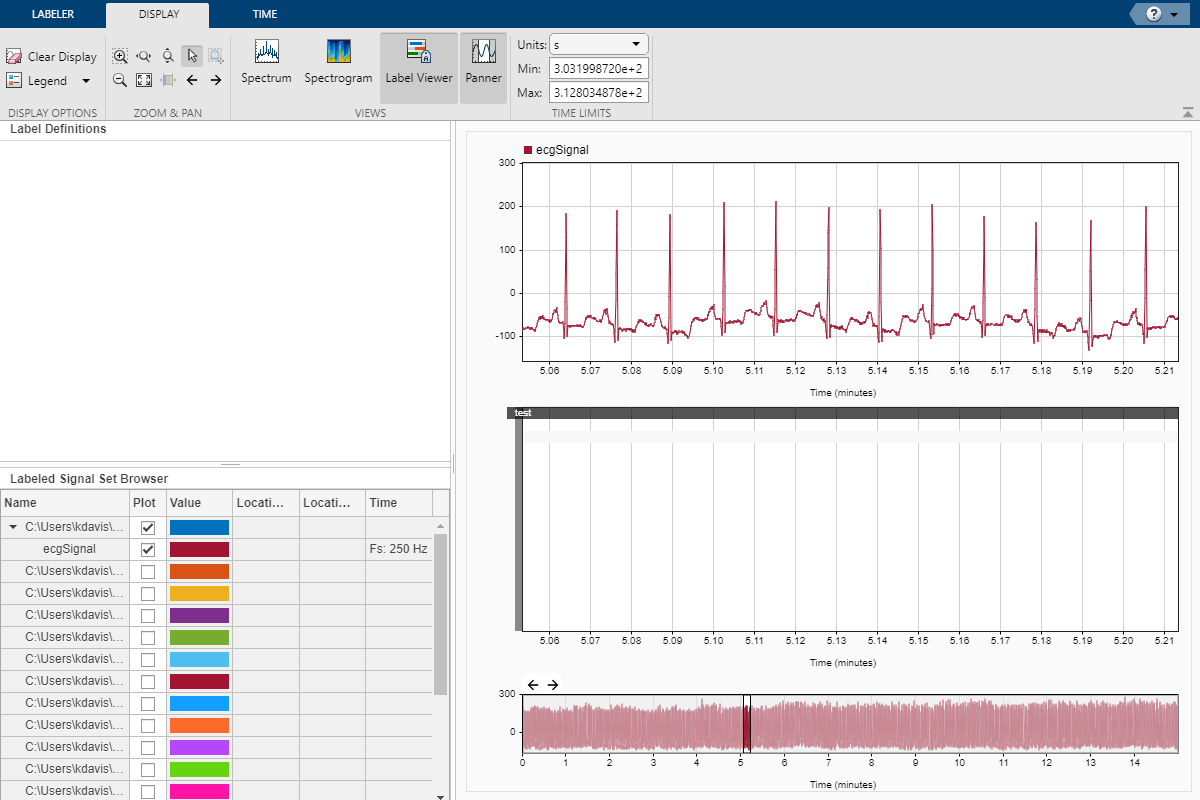Click the help question mark button

1156,14
